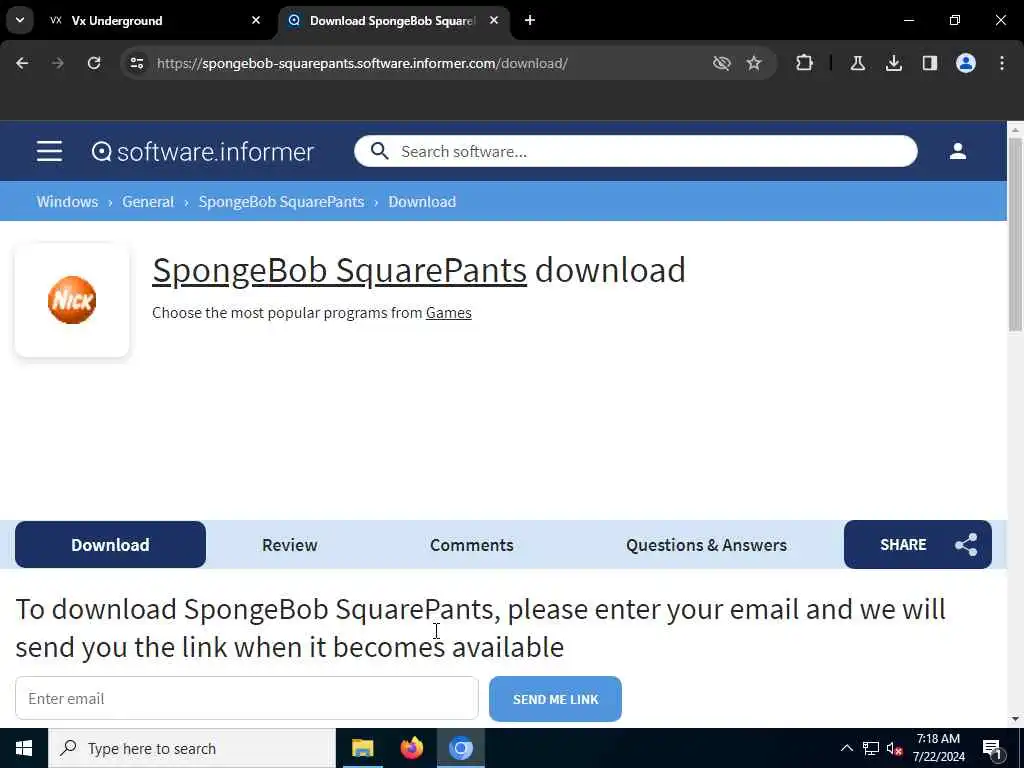Open the Questions & Answers tab
This screenshot has width=1024, height=768.
click(706, 545)
